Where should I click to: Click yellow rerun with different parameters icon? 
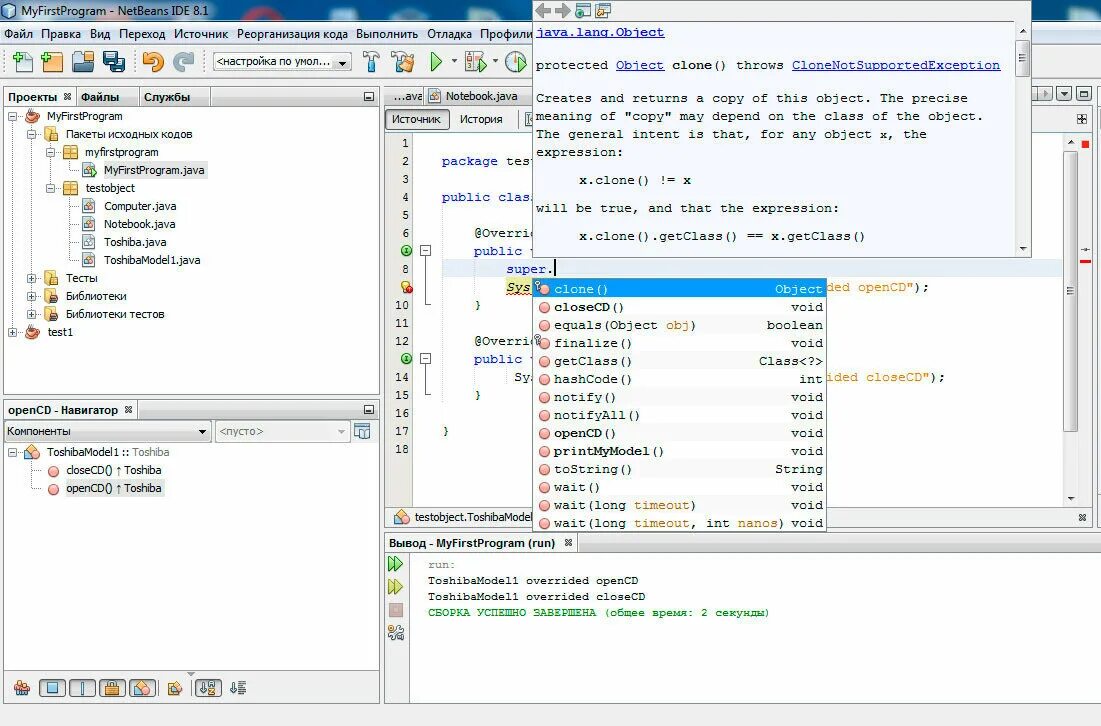click(396, 586)
